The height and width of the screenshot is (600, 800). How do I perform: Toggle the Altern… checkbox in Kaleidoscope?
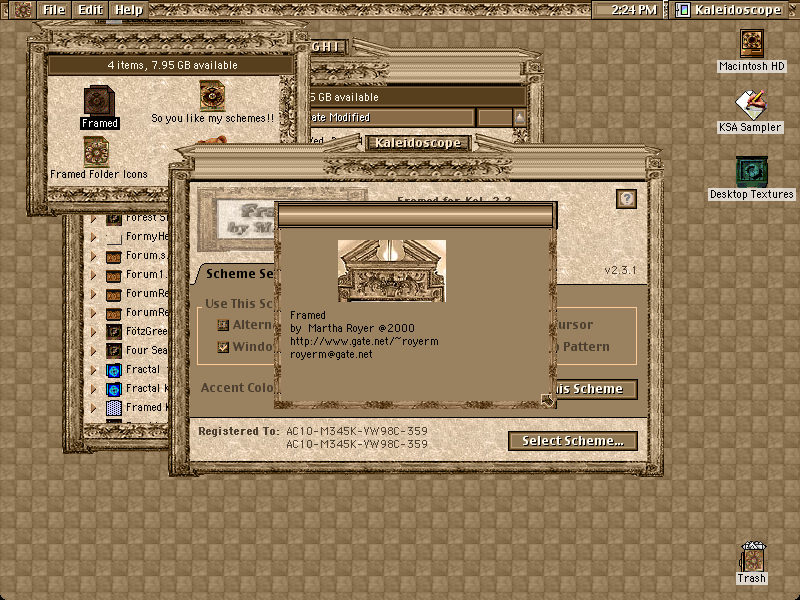coord(223,324)
